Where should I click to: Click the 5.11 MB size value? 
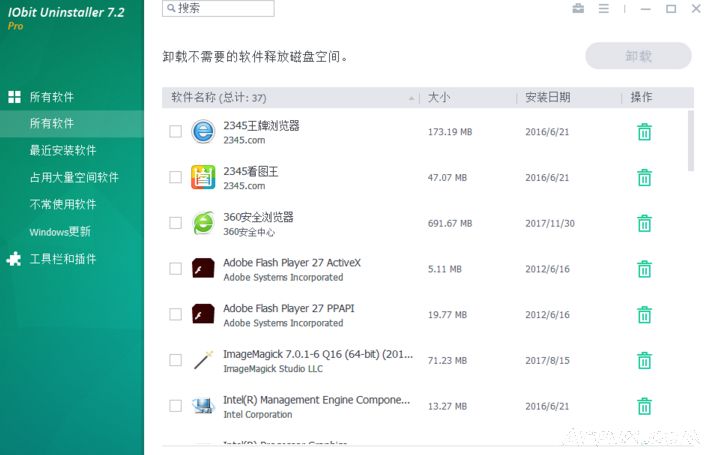[x=445, y=269]
